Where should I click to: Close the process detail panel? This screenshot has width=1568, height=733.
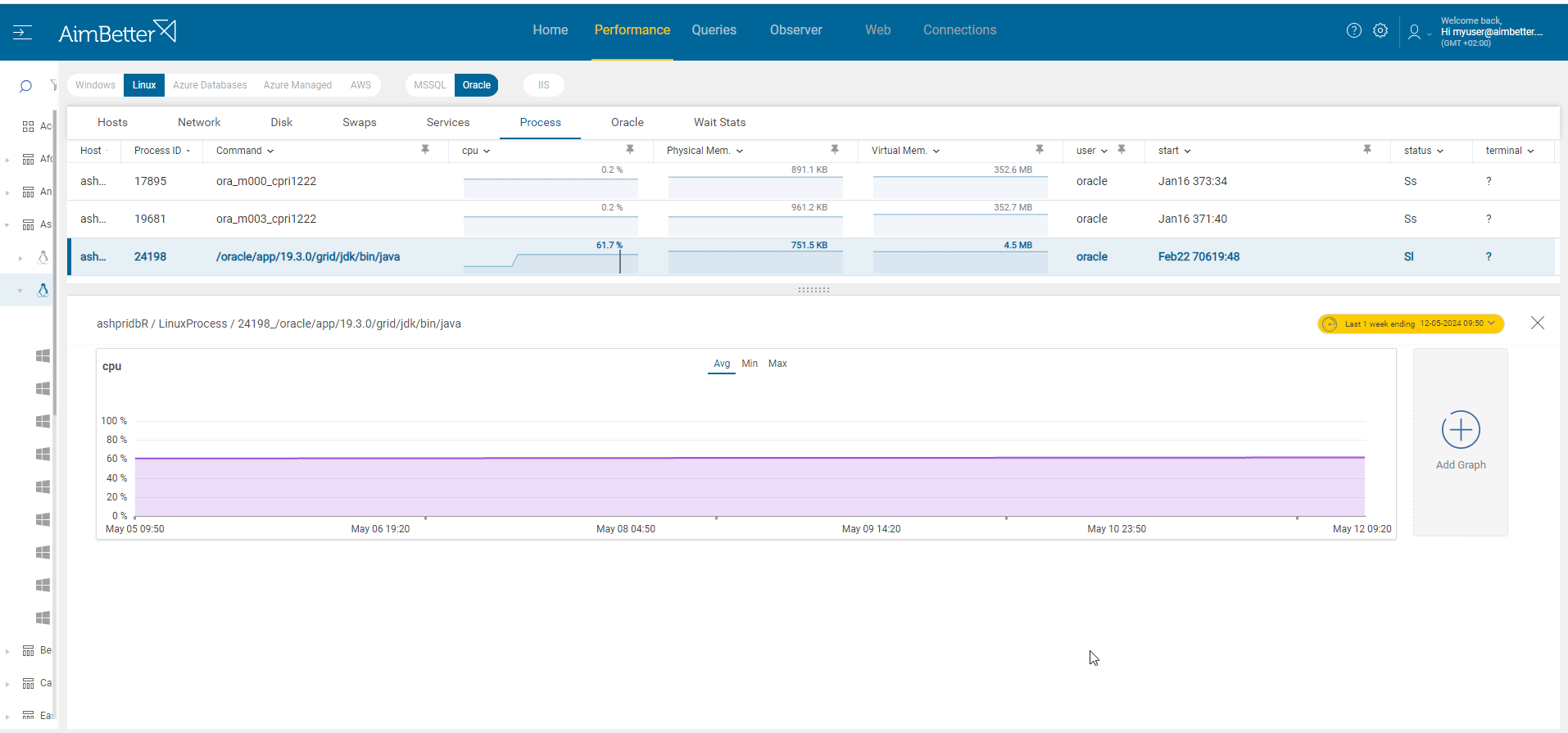point(1538,323)
